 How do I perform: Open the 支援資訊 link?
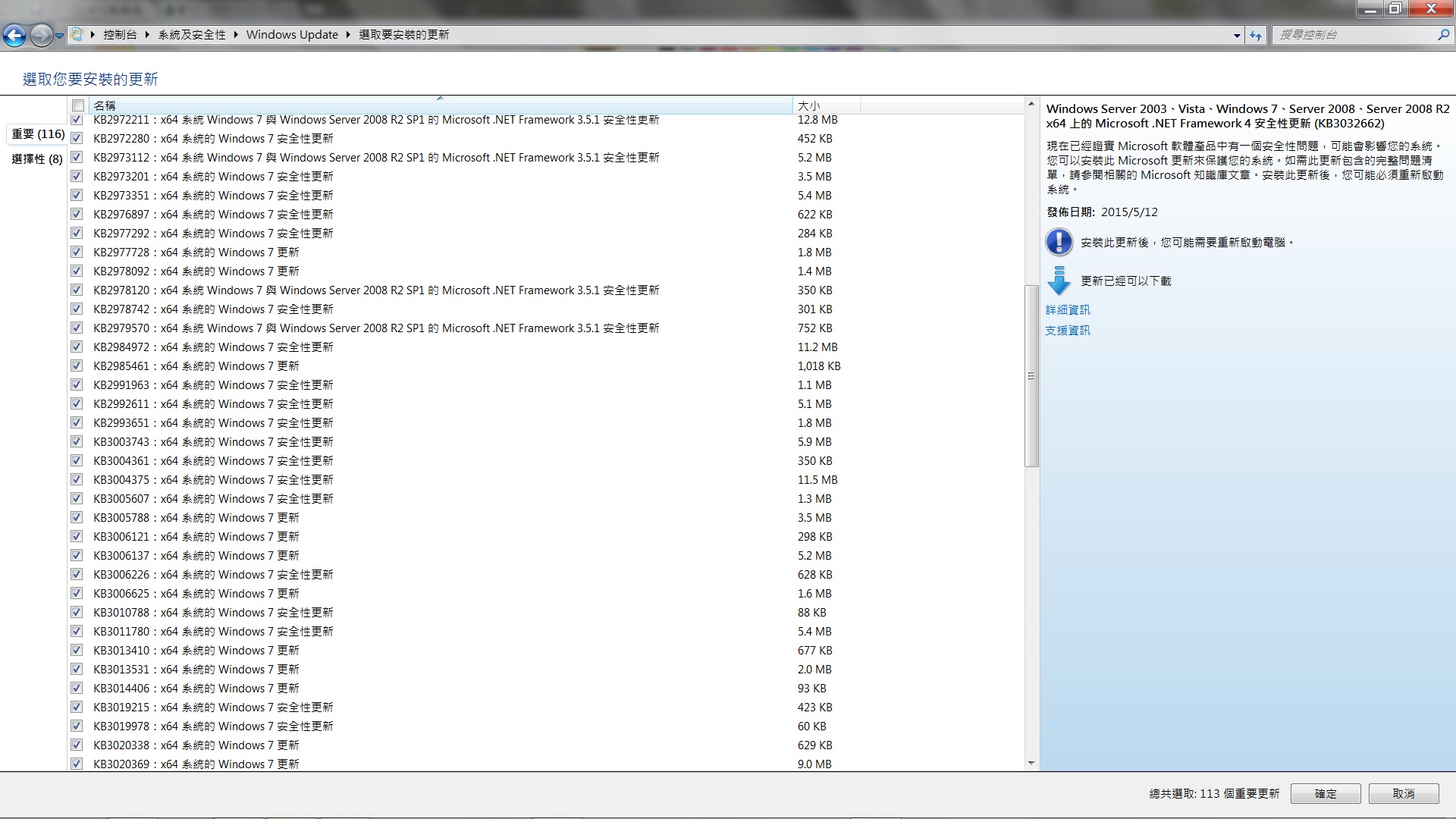[1068, 331]
